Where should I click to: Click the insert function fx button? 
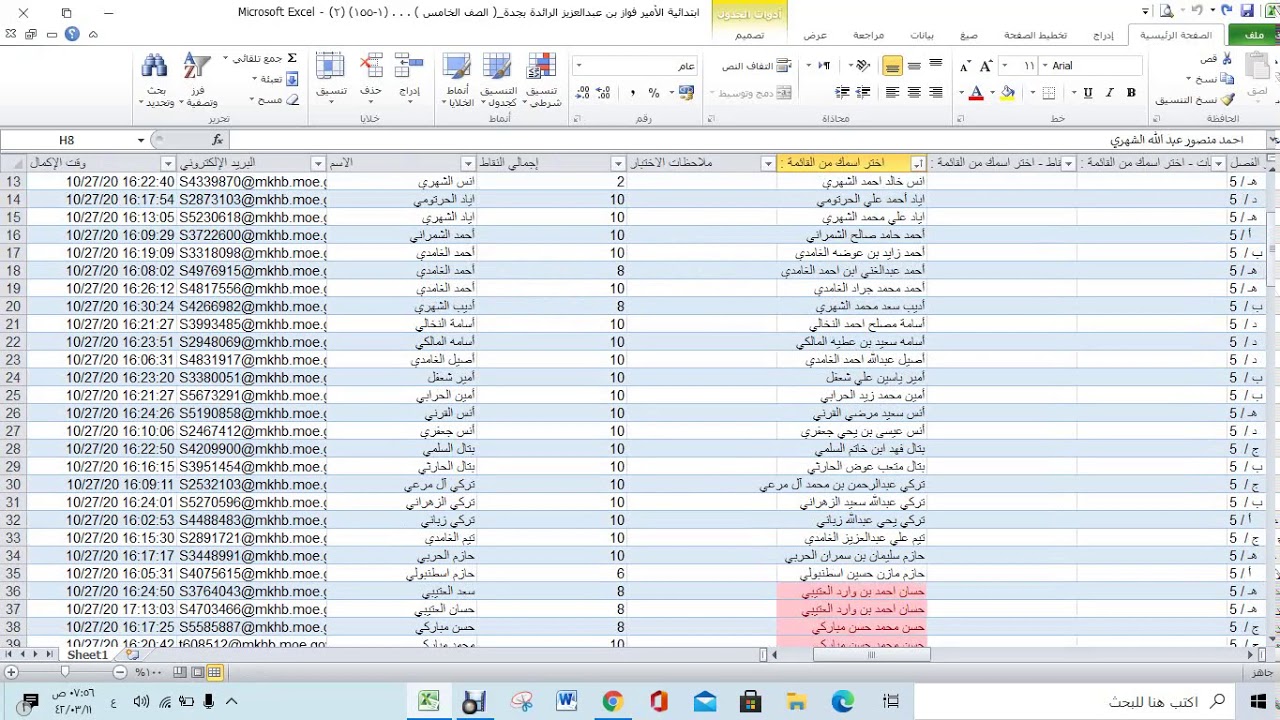(218, 140)
